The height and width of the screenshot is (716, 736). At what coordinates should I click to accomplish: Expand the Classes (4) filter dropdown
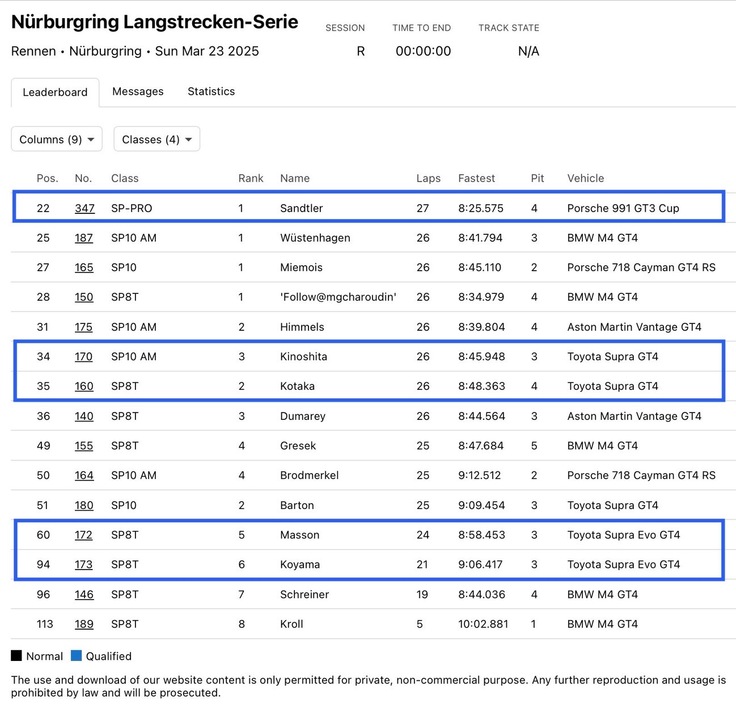pyautogui.click(x=157, y=139)
